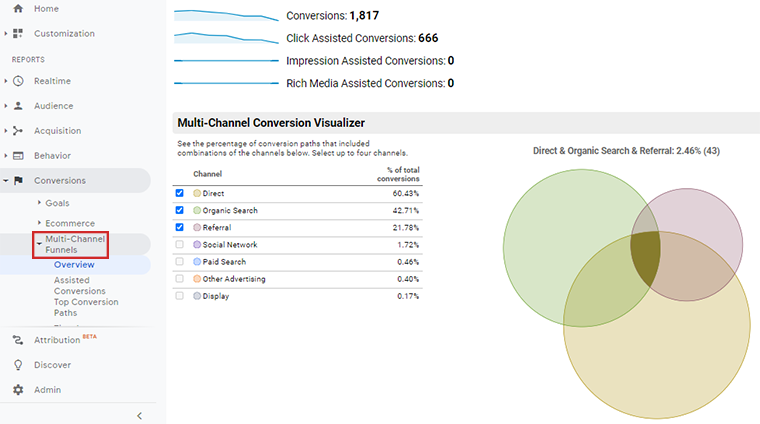The image size is (760, 424).
Task: Click the Customization dashboard icon
Action: (18, 33)
